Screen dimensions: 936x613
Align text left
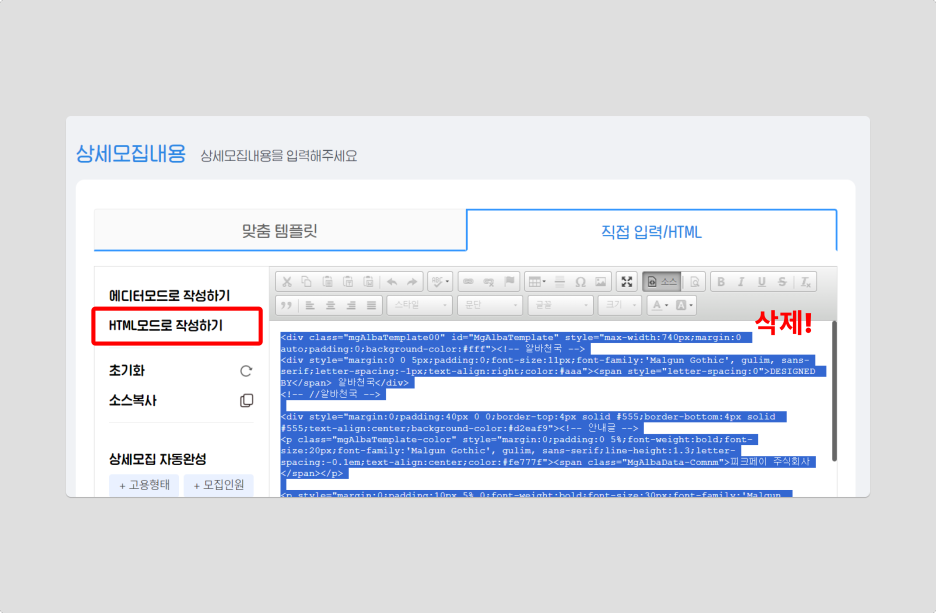coord(310,305)
